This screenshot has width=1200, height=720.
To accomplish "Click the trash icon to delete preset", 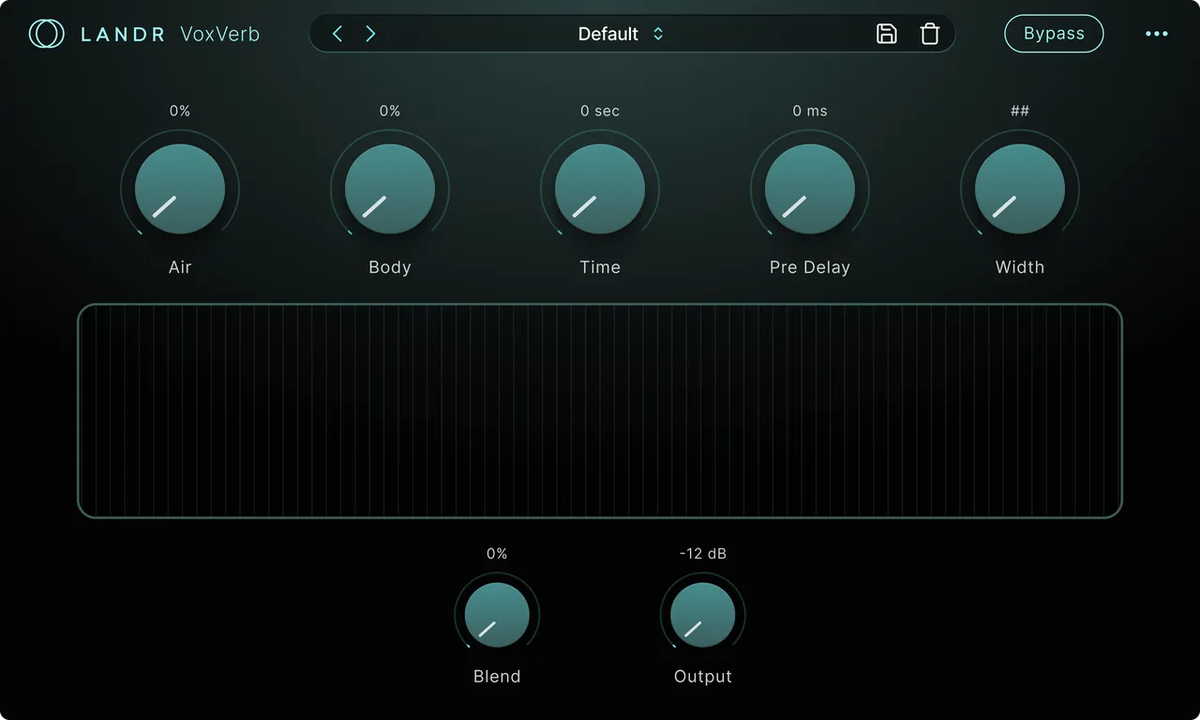I will pos(929,33).
